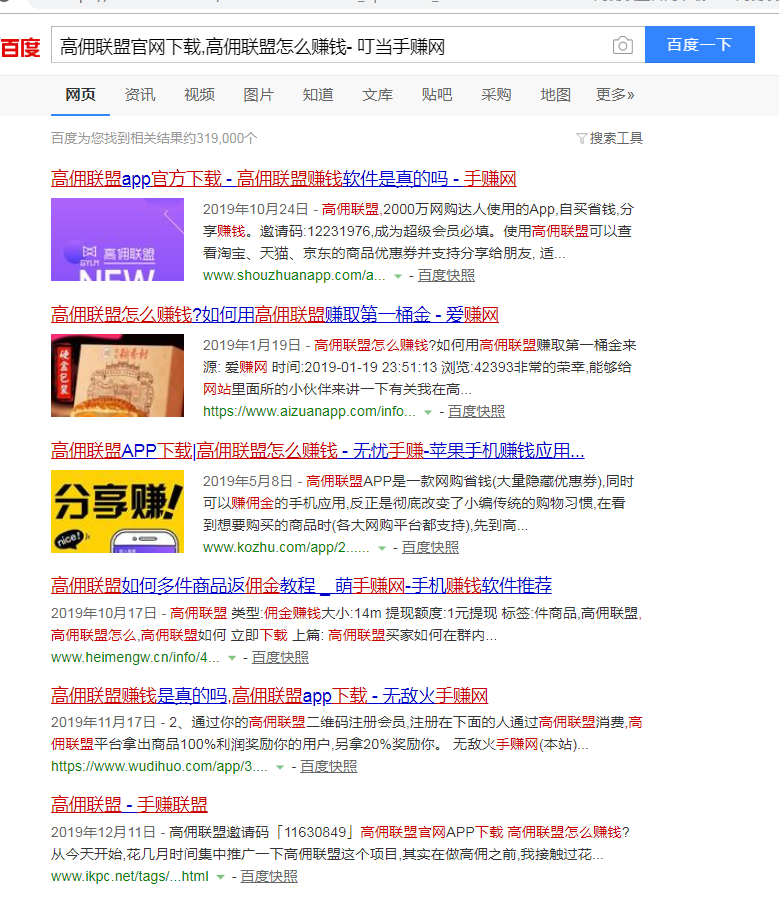Click the purple 高佣联盟 NEW thumbnail
This screenshot has width=779, height=904.
pos(117,239)
